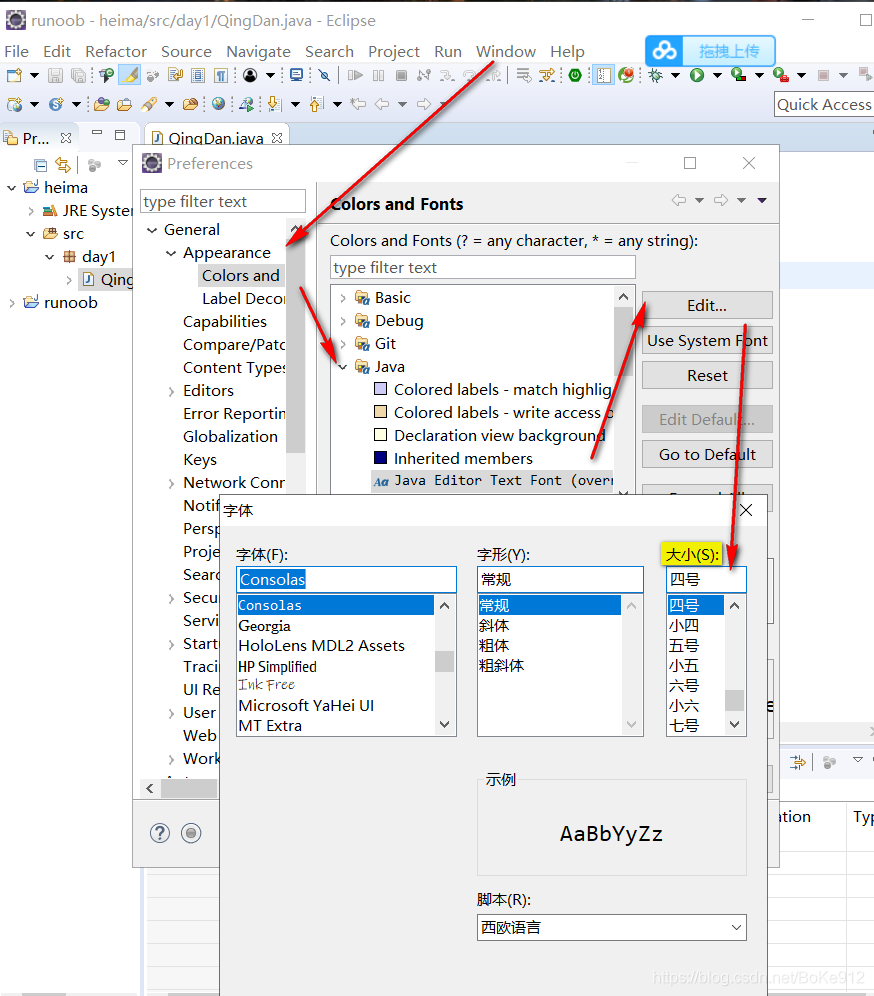Expand the Debug fonts category
874x996 pixels.
(x=343, y=321)
